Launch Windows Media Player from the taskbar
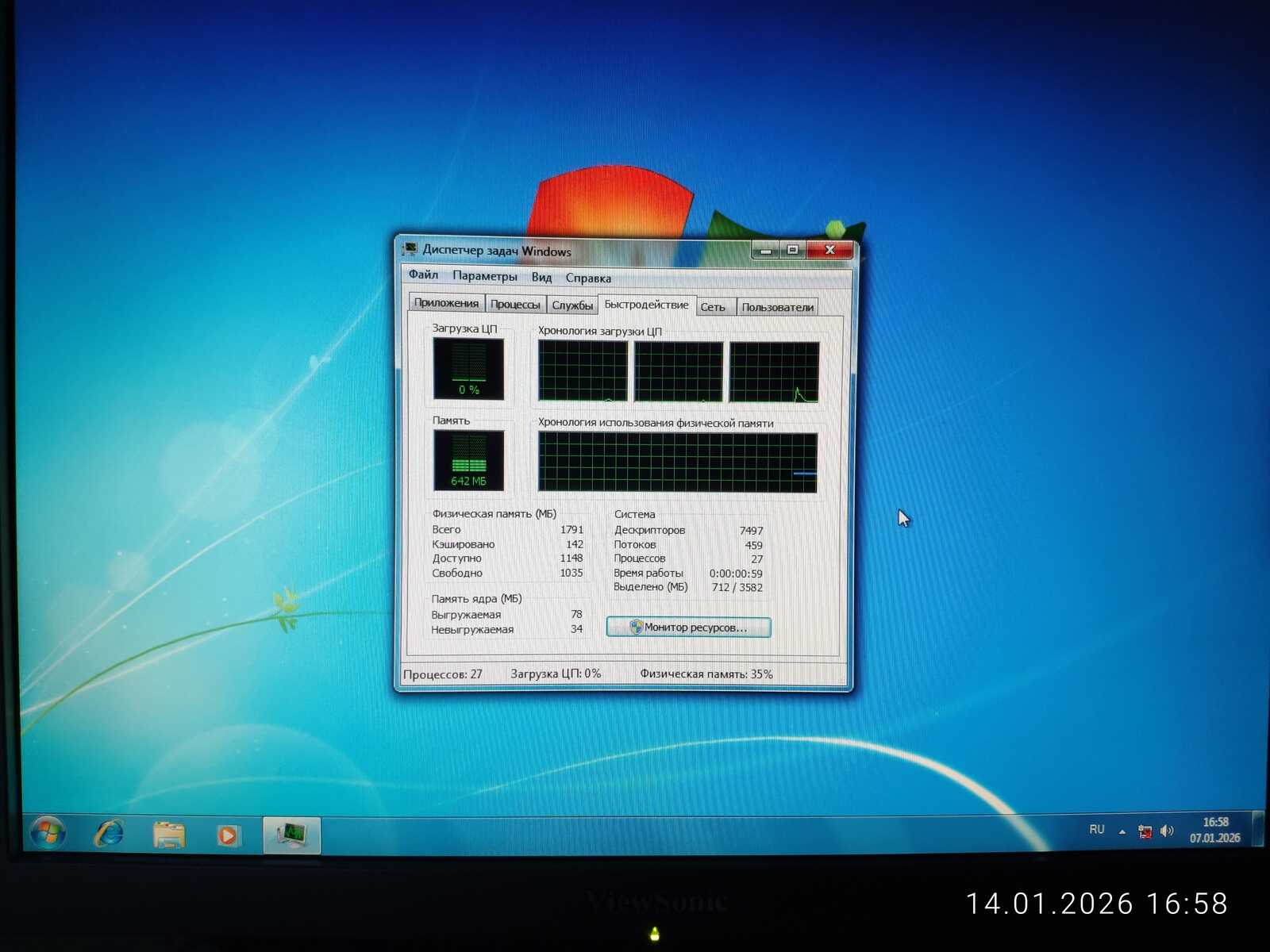 click(x=227, y=835)
